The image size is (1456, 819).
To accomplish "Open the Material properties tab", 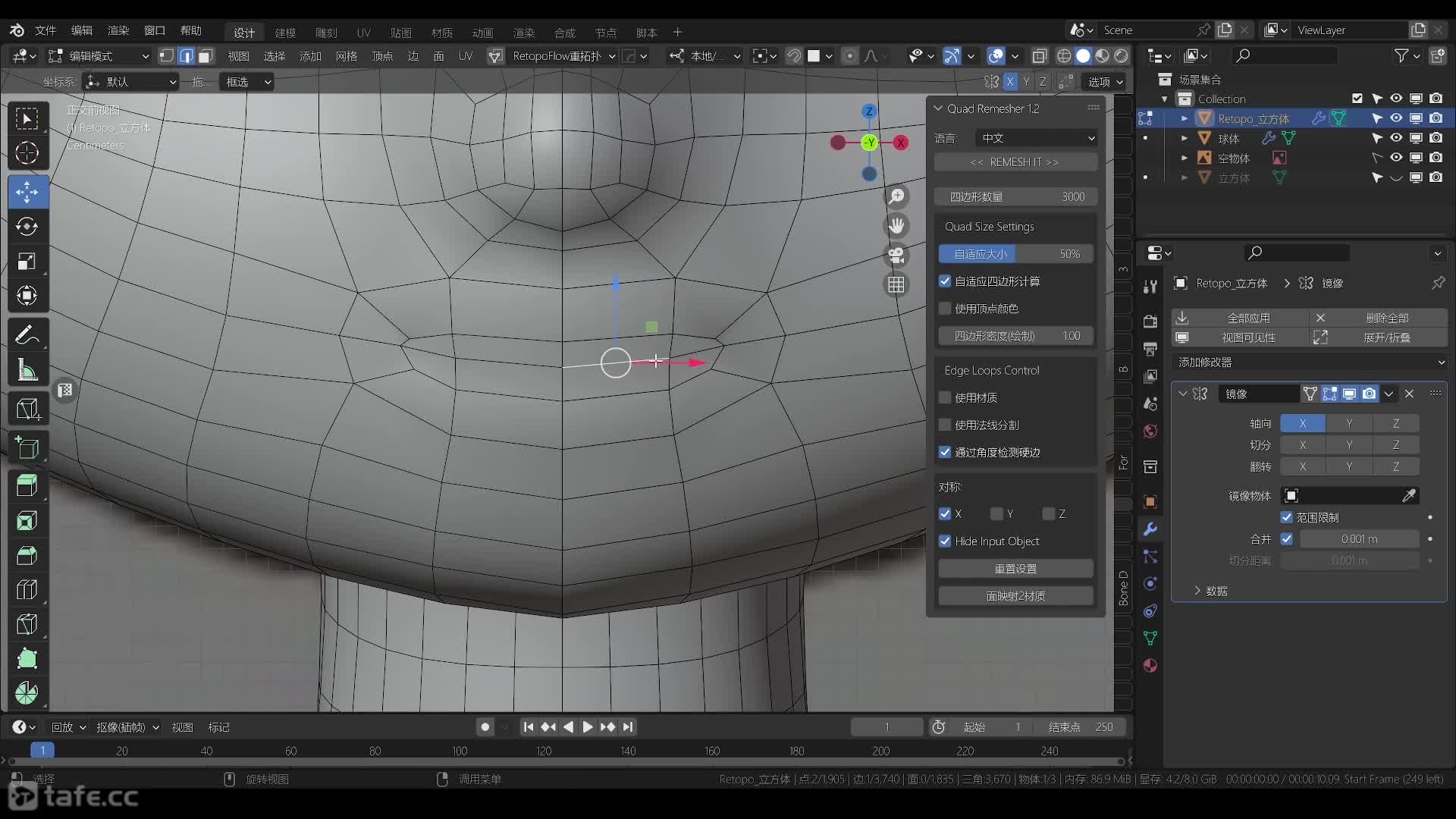I will pos(1150,665).
